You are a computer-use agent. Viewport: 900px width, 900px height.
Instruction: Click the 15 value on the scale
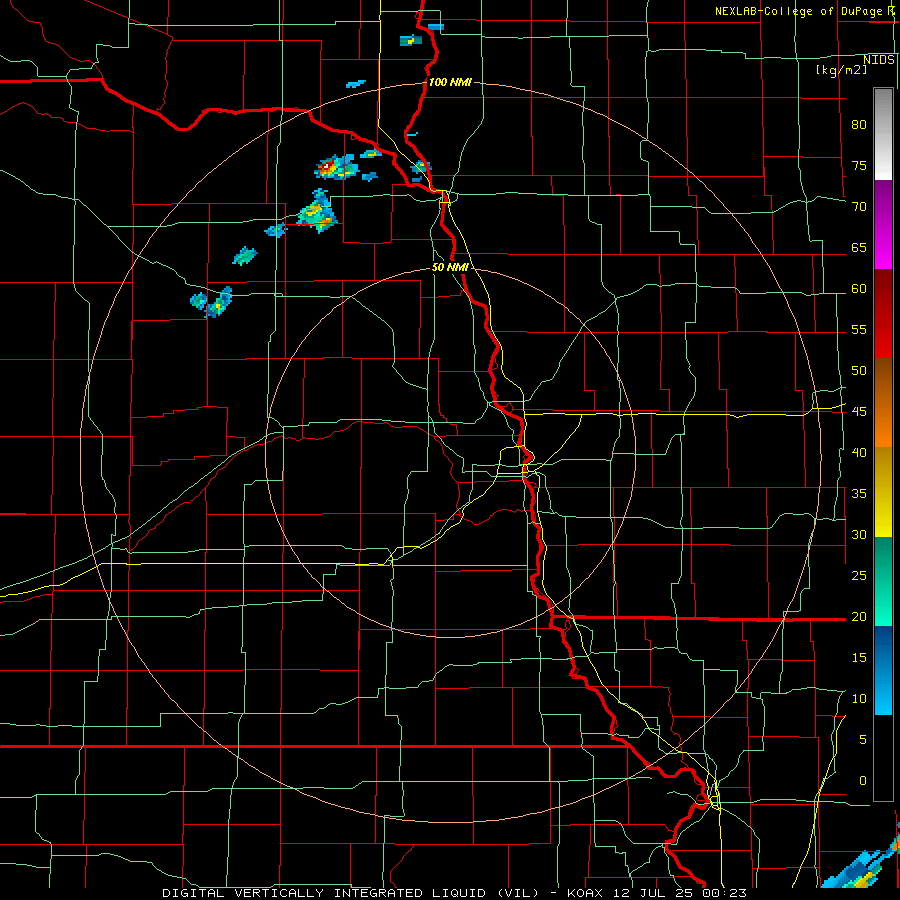(x=859, y=658)
